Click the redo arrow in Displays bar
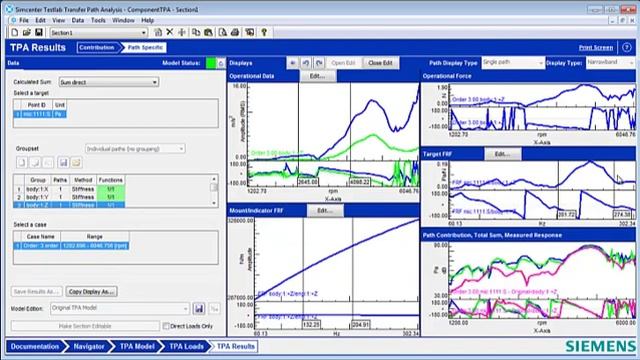Screen dimensions: 640x360 pyautogui.click(x=319, y=63)
